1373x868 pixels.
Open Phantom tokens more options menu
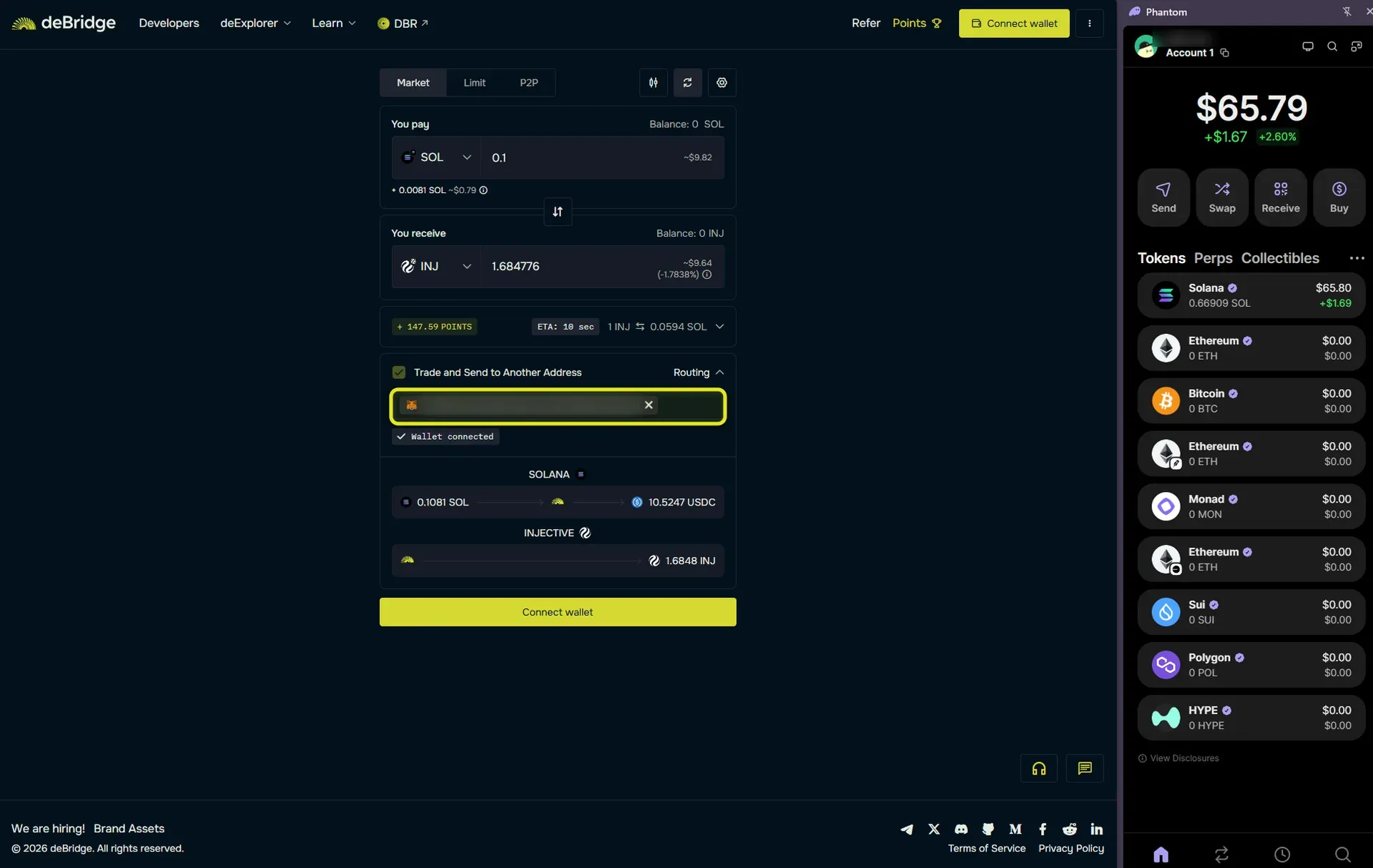[x=1357, y=258]
